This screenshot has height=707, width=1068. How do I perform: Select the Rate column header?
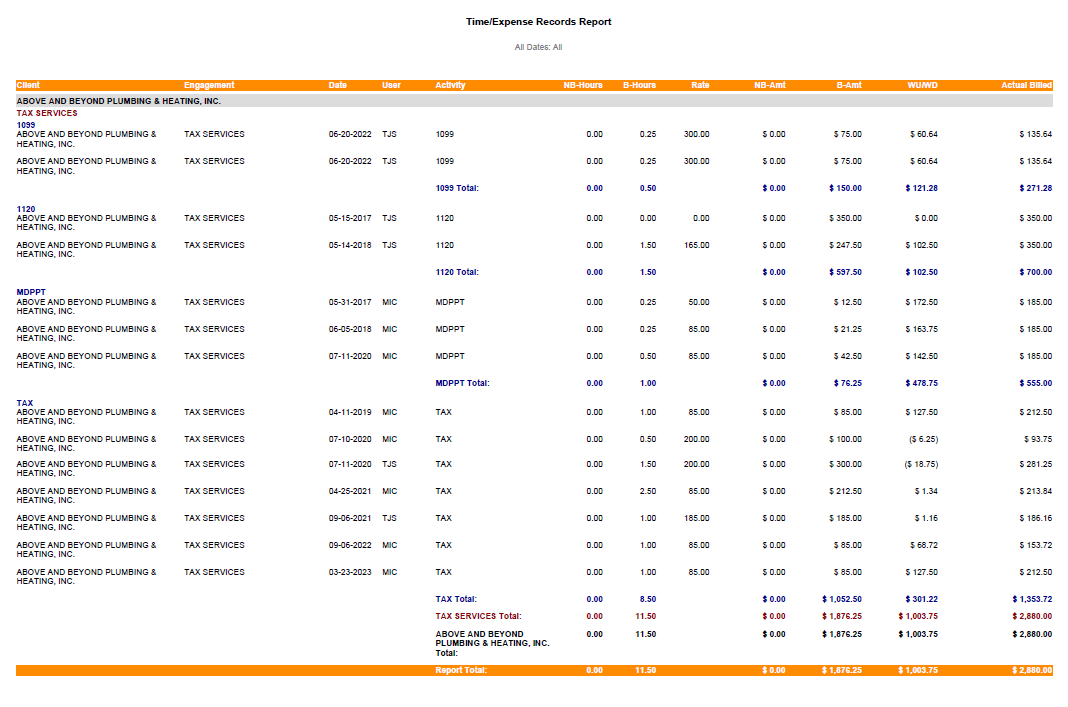(x=700, y=85)
